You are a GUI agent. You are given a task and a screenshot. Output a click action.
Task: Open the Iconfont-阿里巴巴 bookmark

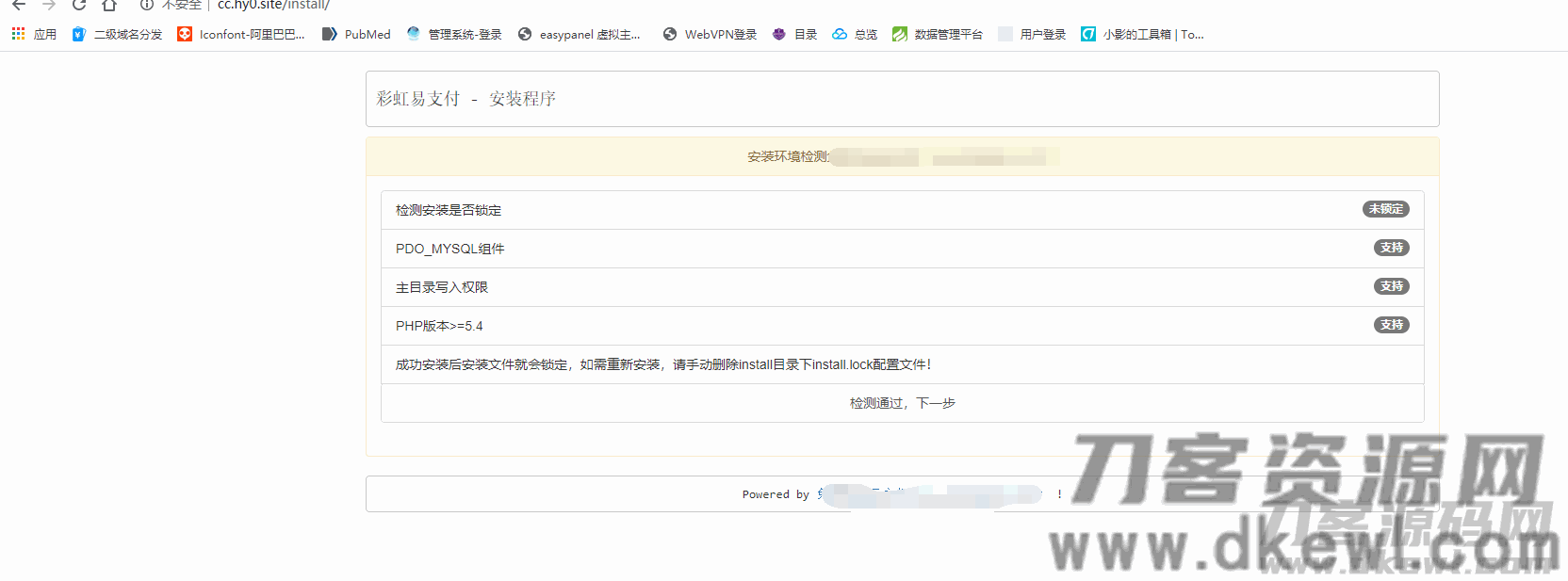[241, 35]
